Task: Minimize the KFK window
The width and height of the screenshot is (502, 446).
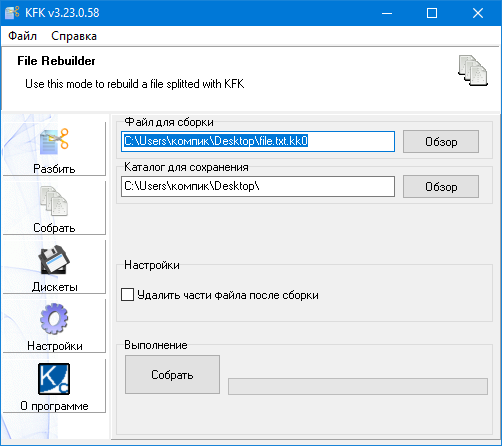Action: [x=387, y=13]
